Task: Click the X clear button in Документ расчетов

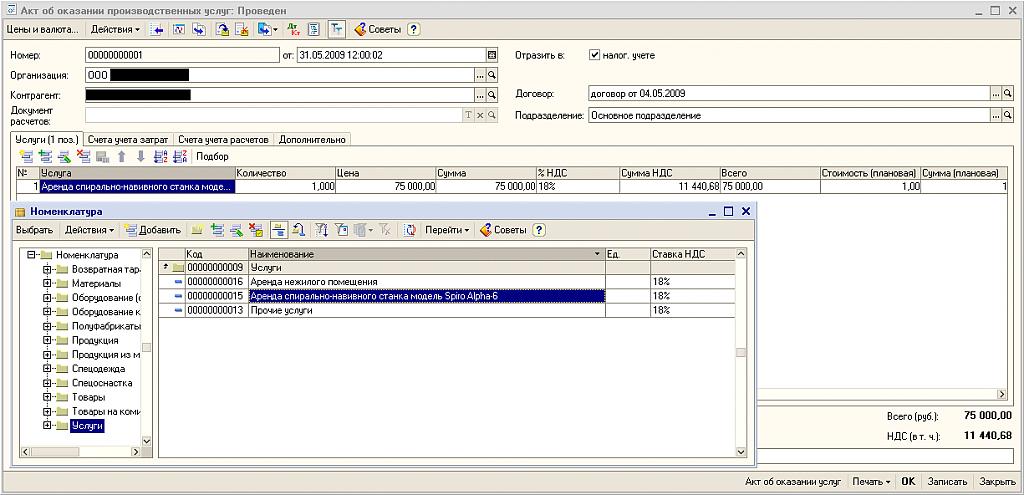Action: pos(480,115)
